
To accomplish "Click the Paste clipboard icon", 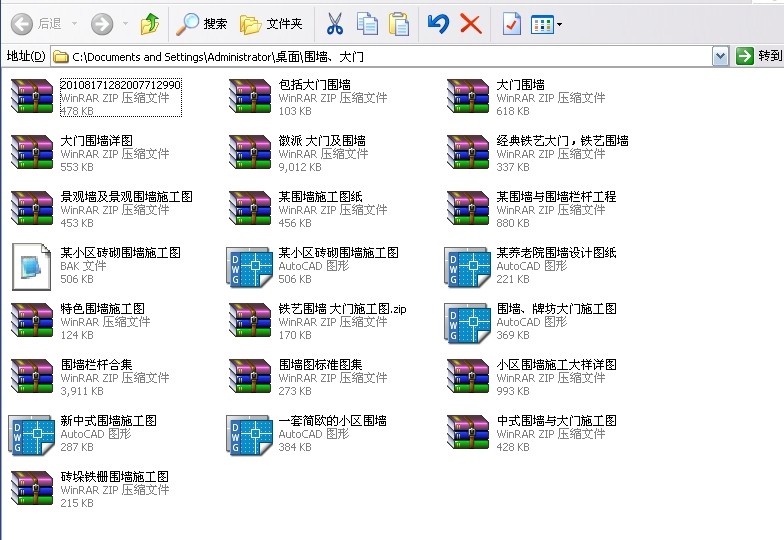I will coord(399,23).
